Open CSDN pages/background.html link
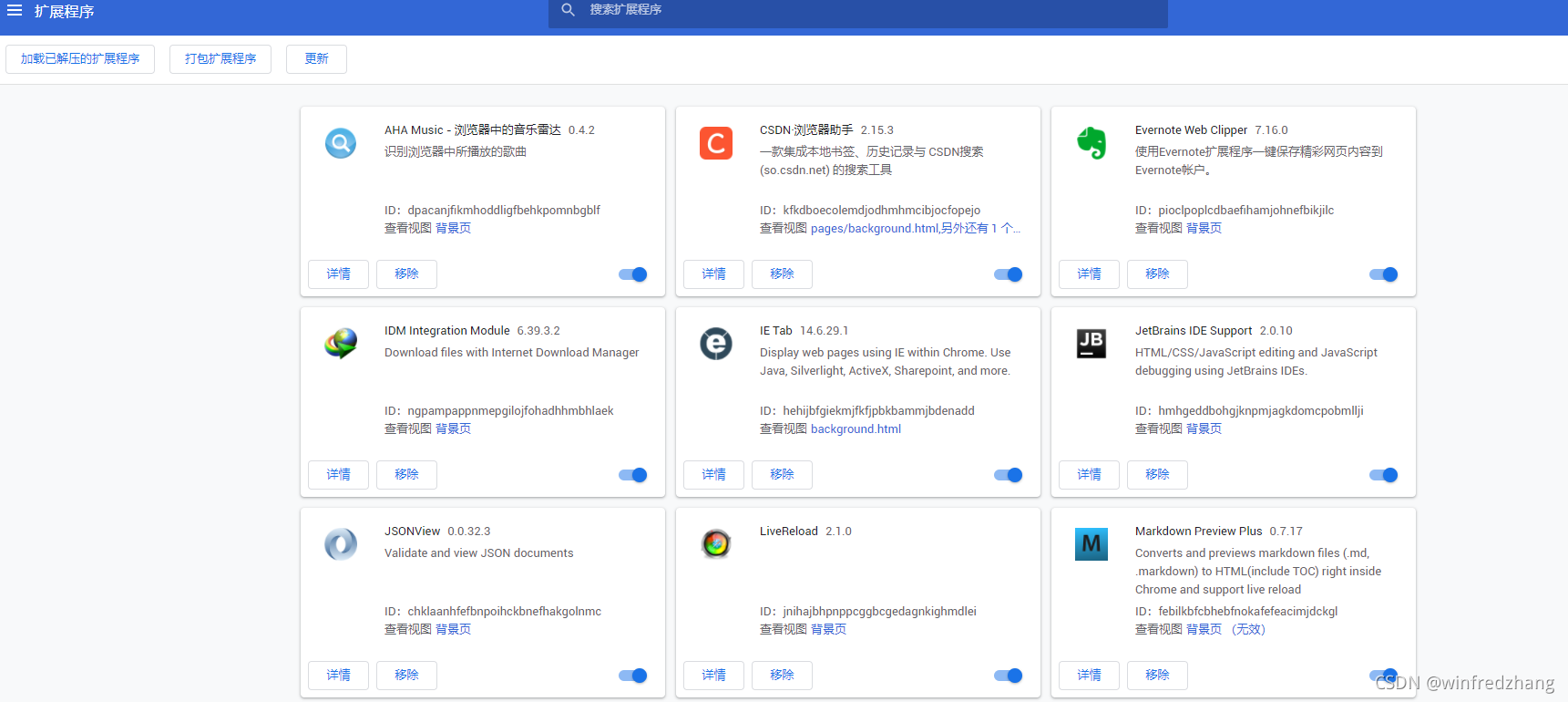1568x702 pixels. (916, 229)
